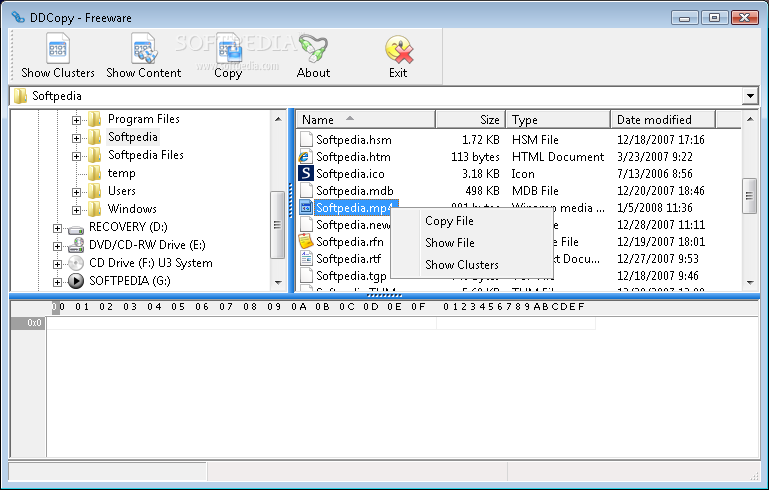Expand the Softpedia folder tree node
Viewport: 769px width, 490px height.
pos(76,138)
